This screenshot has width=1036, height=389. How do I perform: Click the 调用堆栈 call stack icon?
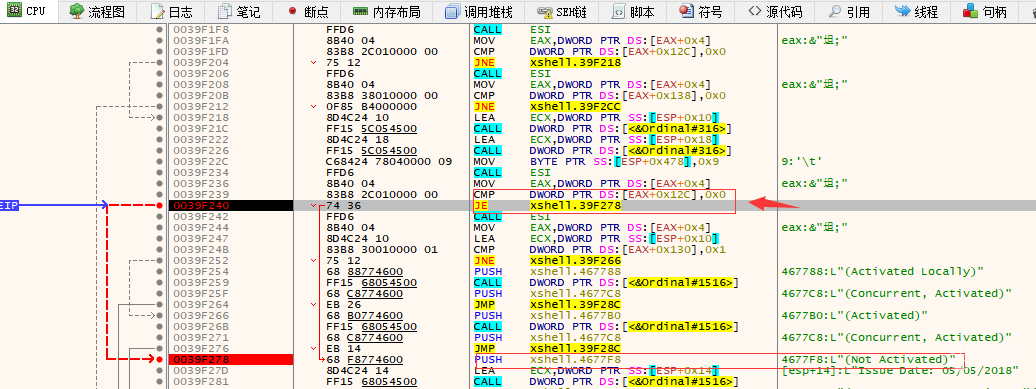point(452,11)
